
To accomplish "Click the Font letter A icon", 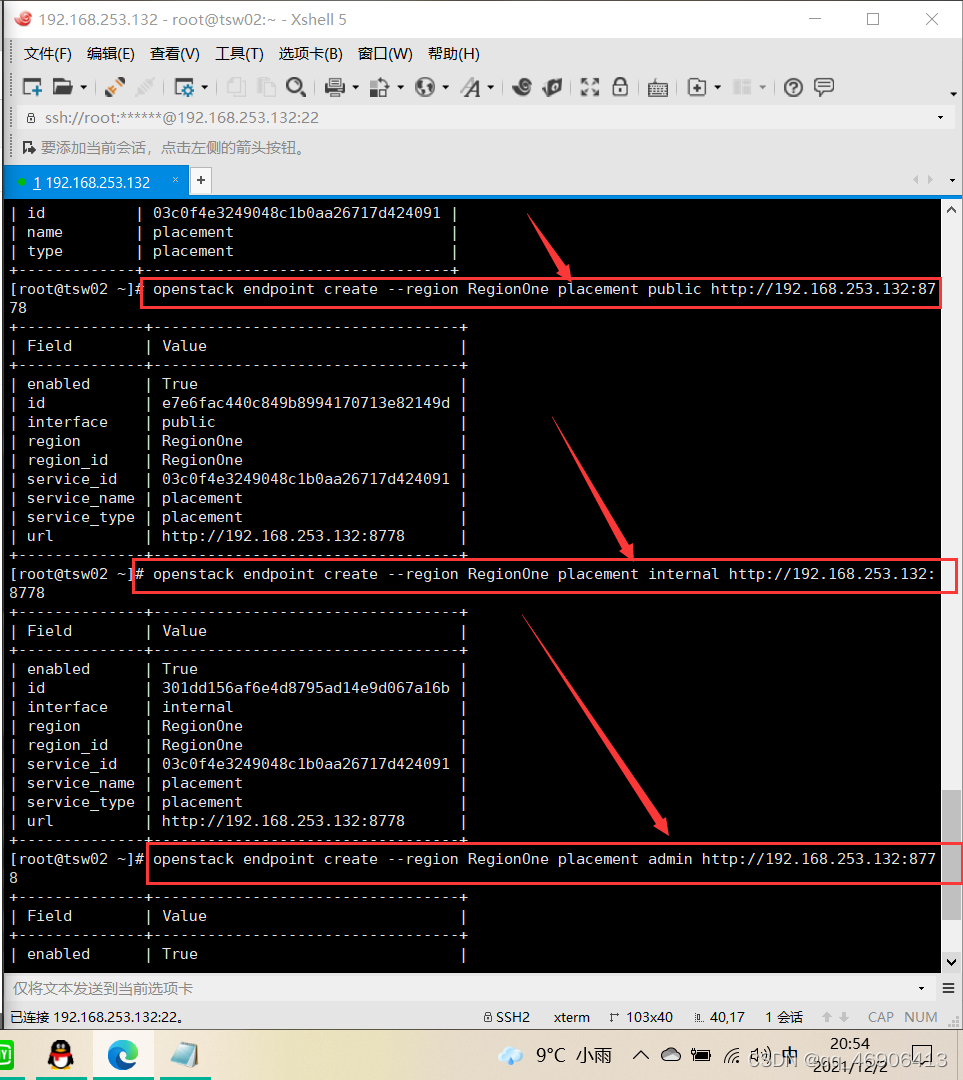I will [470, 87].
